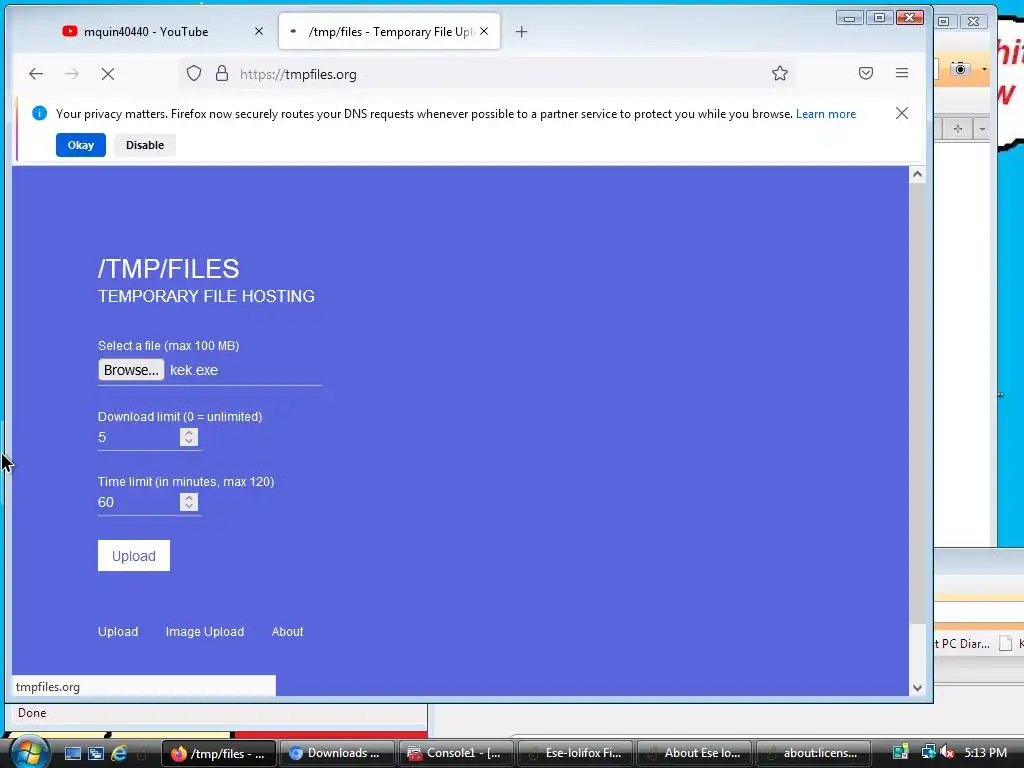Click the kek.exe selected file name
1024x768 pixels.
(194, 370)
